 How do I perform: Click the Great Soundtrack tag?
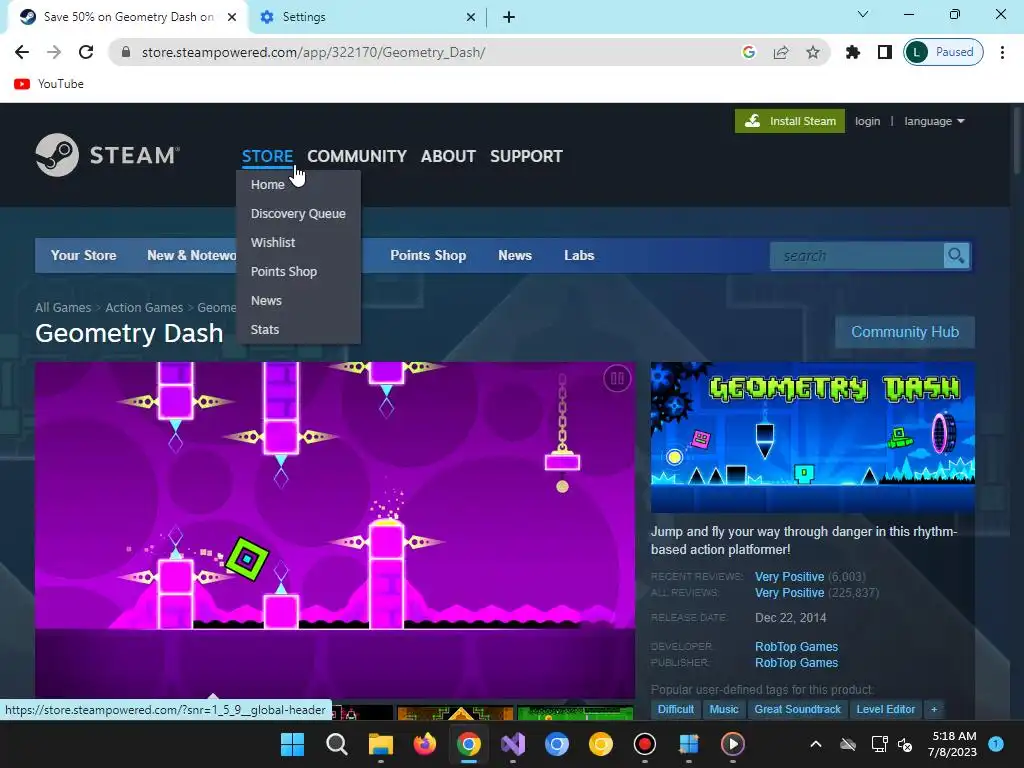797,709
